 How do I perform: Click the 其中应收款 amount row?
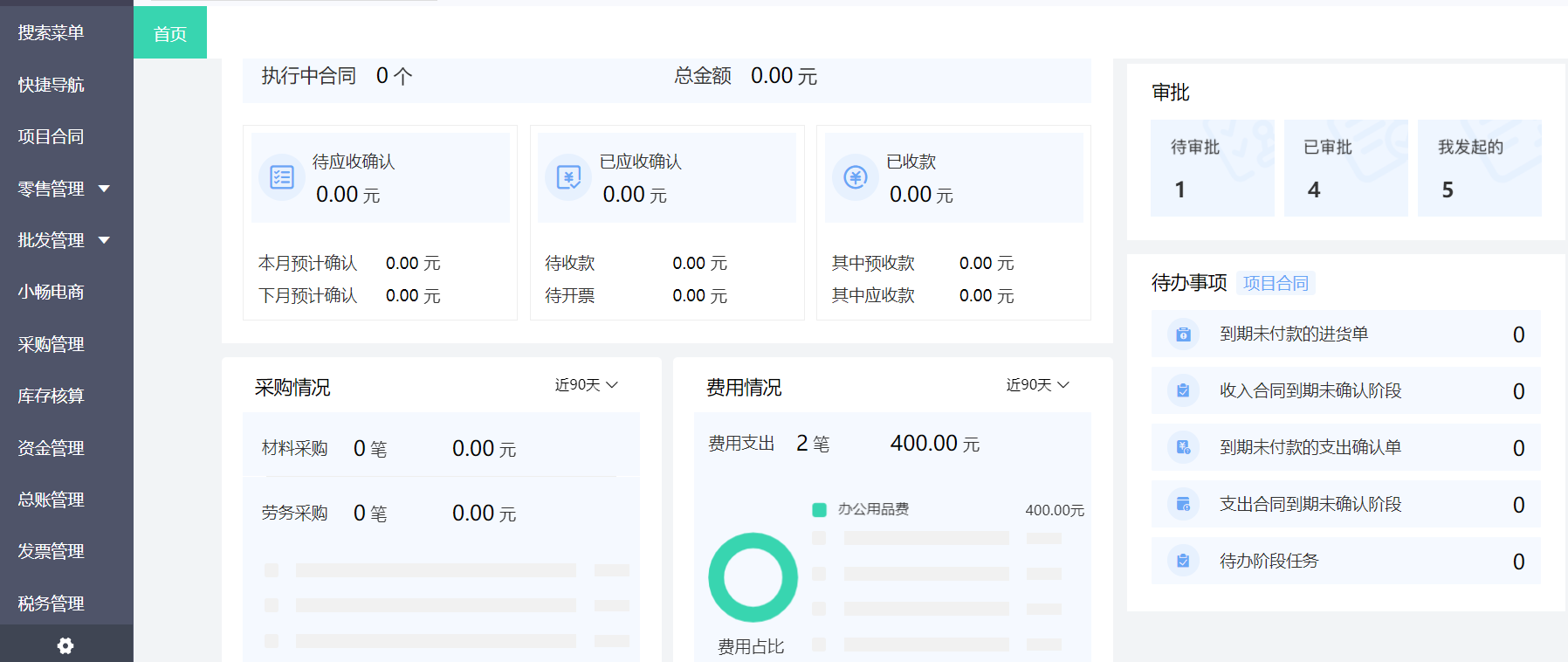923,295
